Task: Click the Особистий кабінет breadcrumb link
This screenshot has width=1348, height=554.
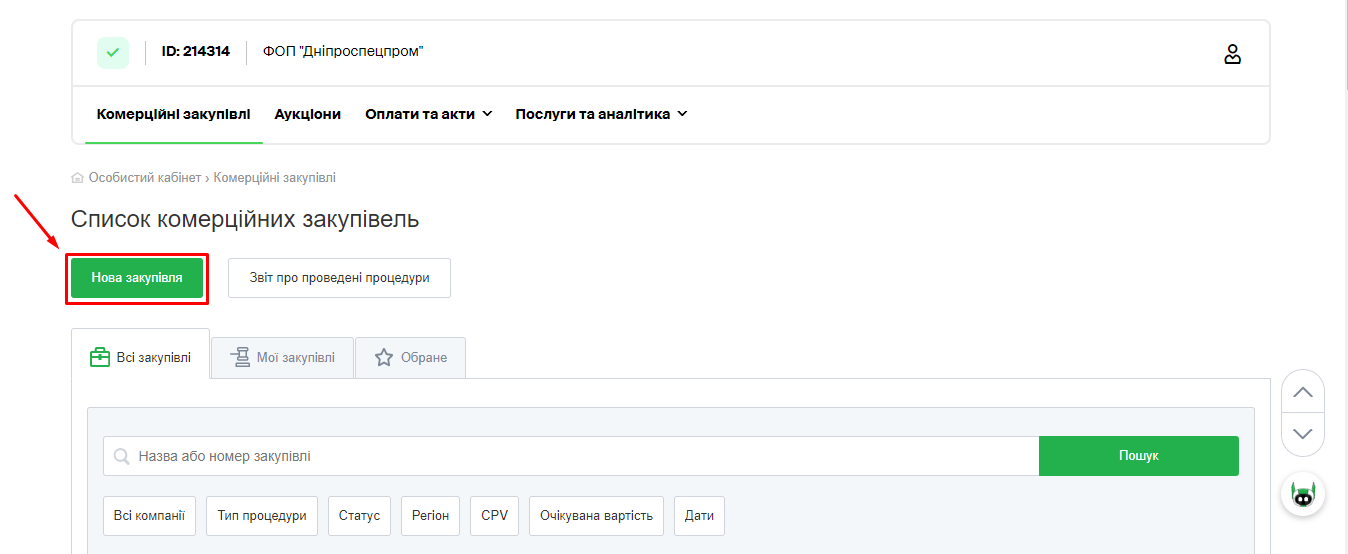Action: click(x=144, y=178)
